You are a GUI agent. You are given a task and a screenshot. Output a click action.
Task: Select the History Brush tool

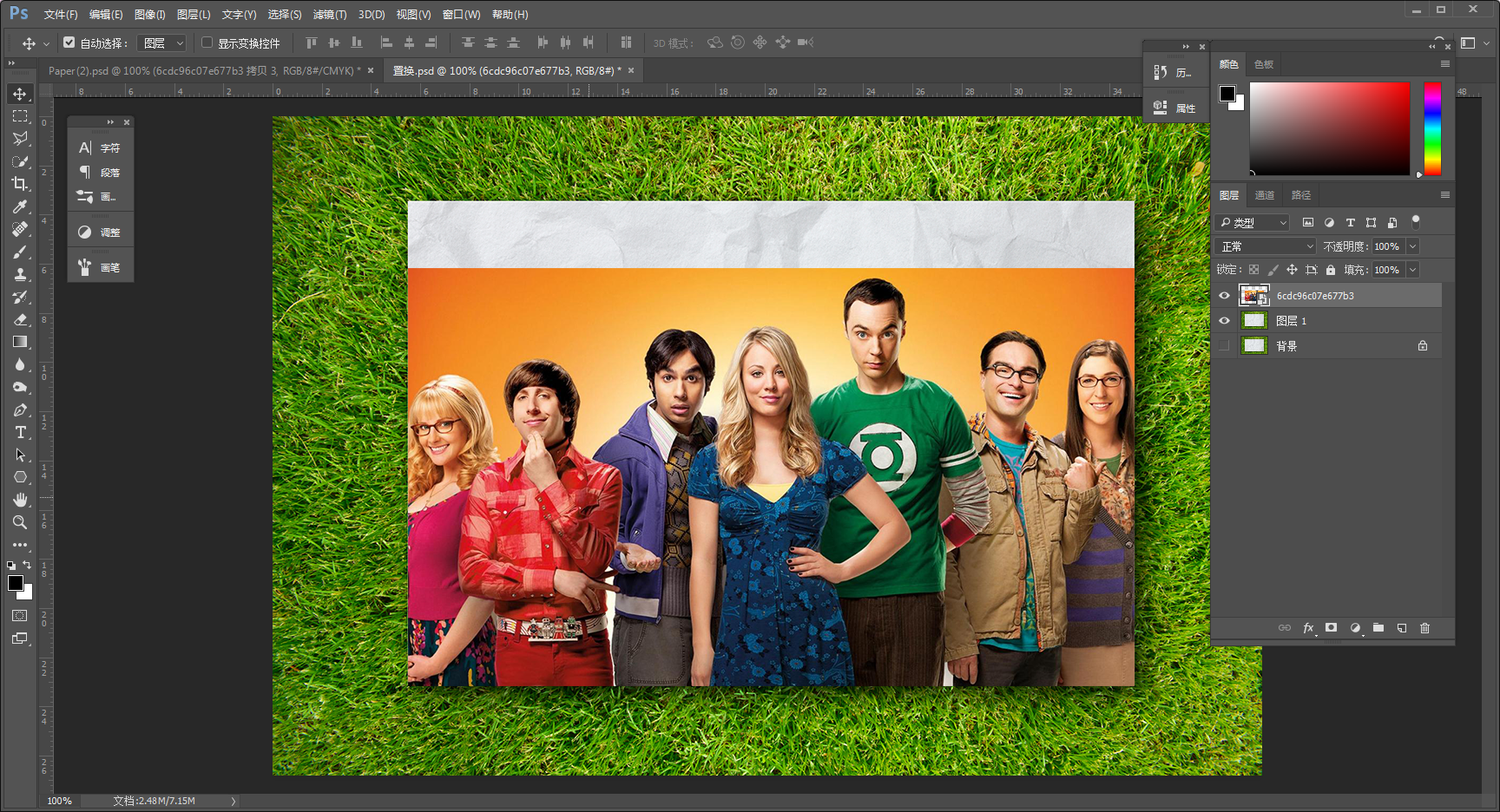20,297
